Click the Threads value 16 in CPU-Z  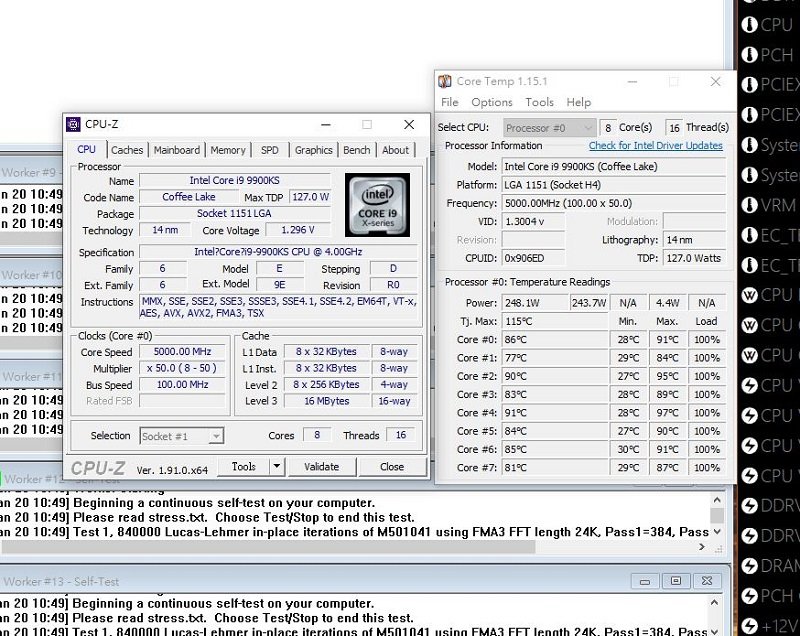coord(401,435)
